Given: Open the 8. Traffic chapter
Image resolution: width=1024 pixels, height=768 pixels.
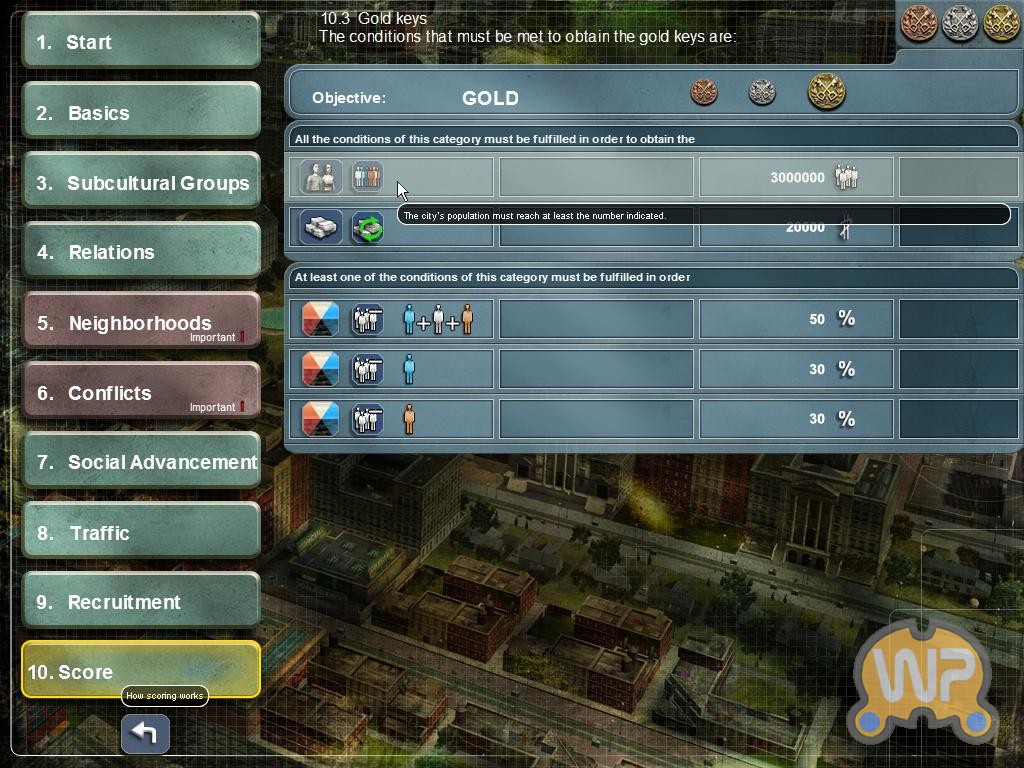Looking at the screenshot, I should pyautogui.click(x=142, y=531).
